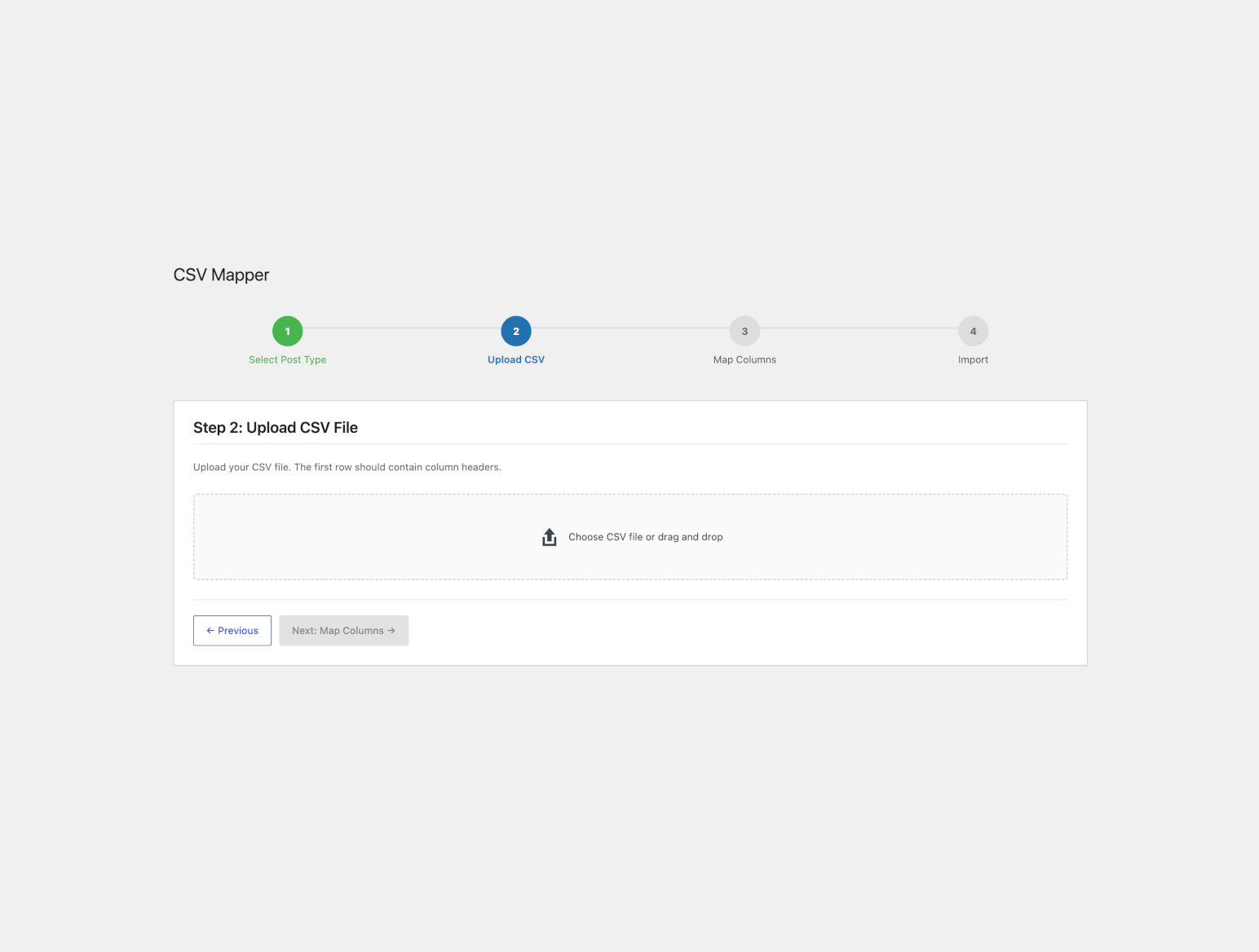The image size is (1259, 952).
Task: Click 'Choose CSV file or drag and drop' text
Action: click(x=646, y=537)
